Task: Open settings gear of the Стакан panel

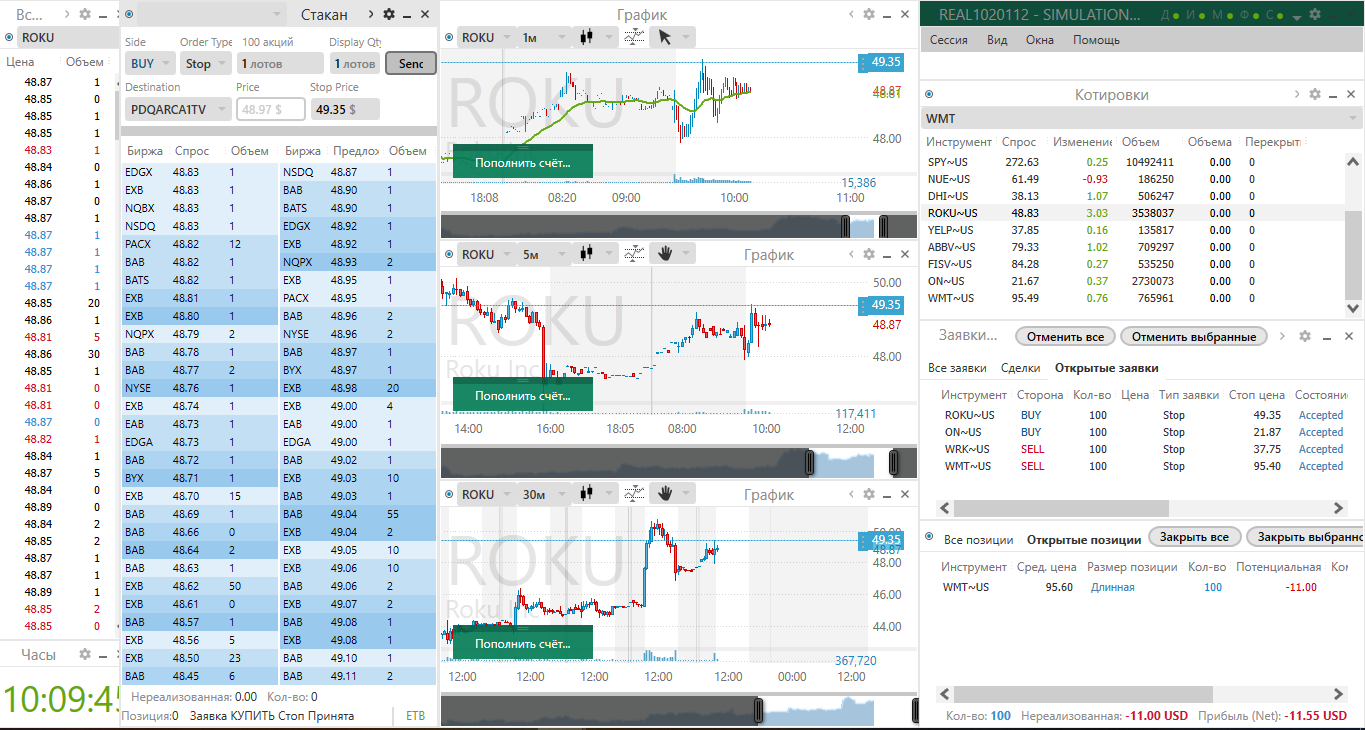Action: [389, 14]
